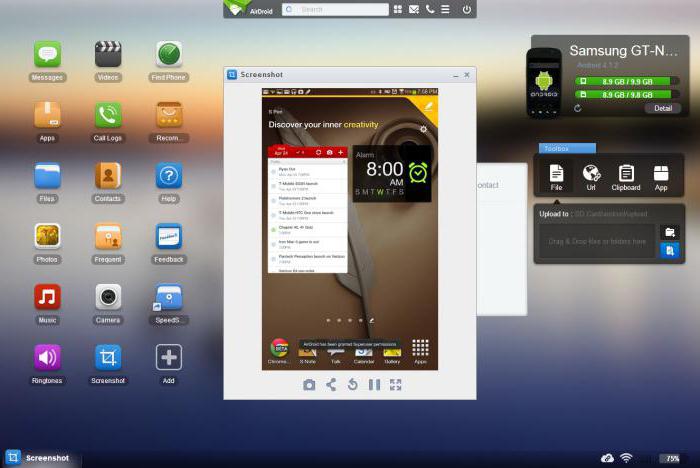
Task: Switch to Clipboard tab in Toolbox
Action: tap(626, 176)
